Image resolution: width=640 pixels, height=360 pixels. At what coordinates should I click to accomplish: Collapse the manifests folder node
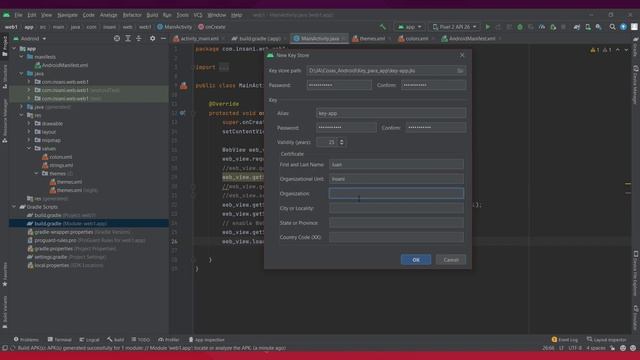(22, 57)
